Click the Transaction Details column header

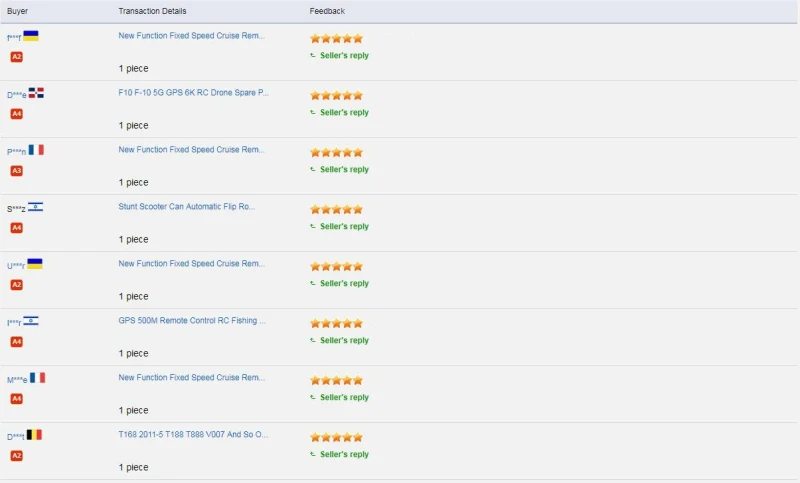[x=153, y=11]
